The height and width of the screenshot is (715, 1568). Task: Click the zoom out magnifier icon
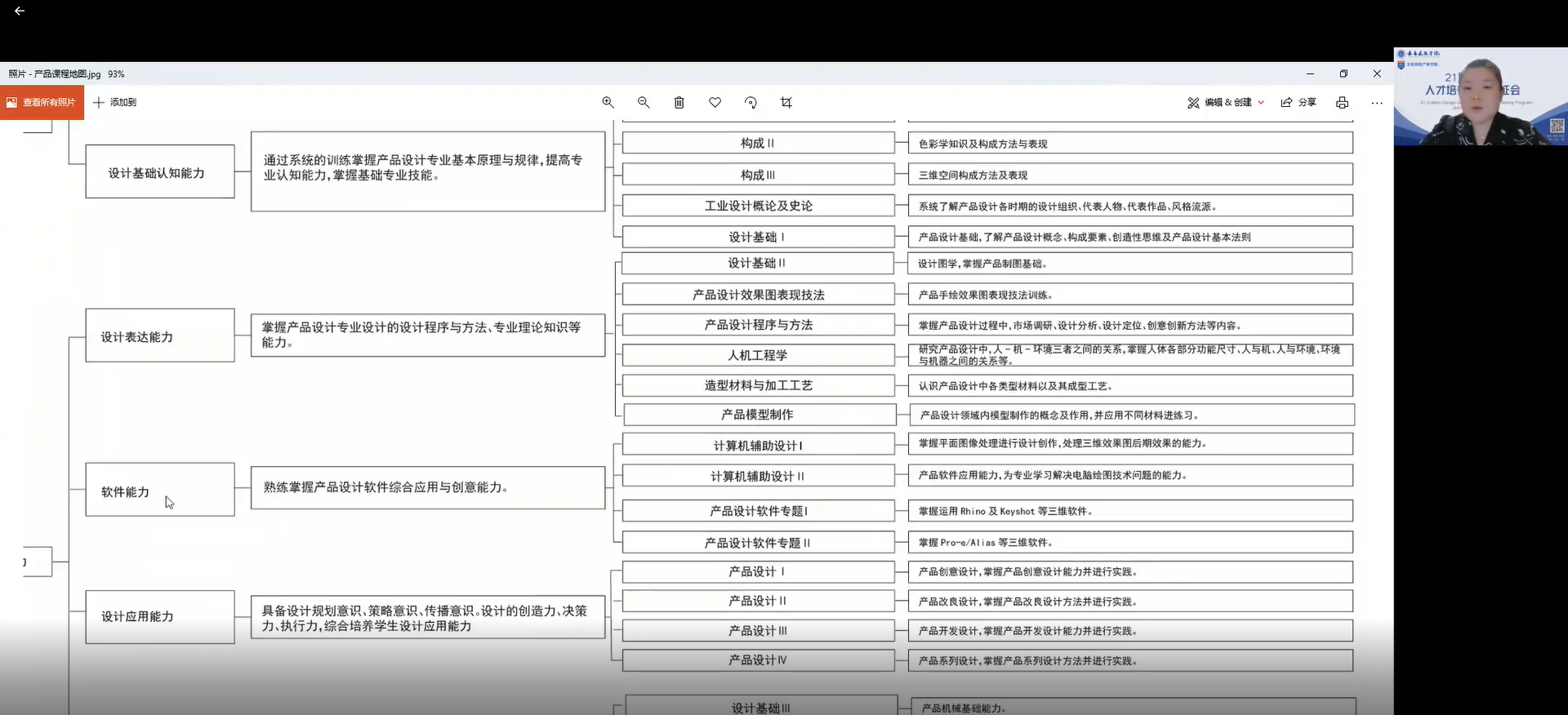pyautogui.click(x=644, y=102)
